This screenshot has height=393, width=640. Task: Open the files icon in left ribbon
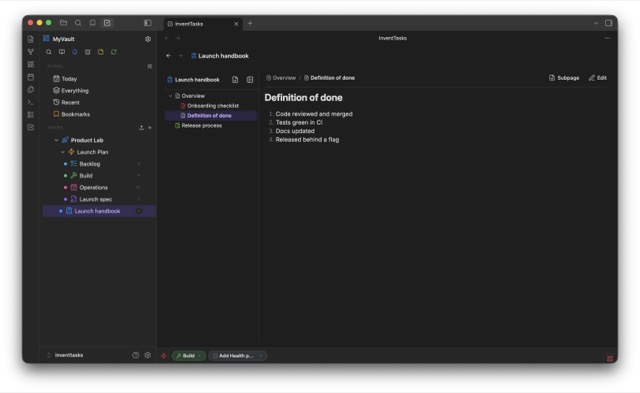(x=31, y=39)
